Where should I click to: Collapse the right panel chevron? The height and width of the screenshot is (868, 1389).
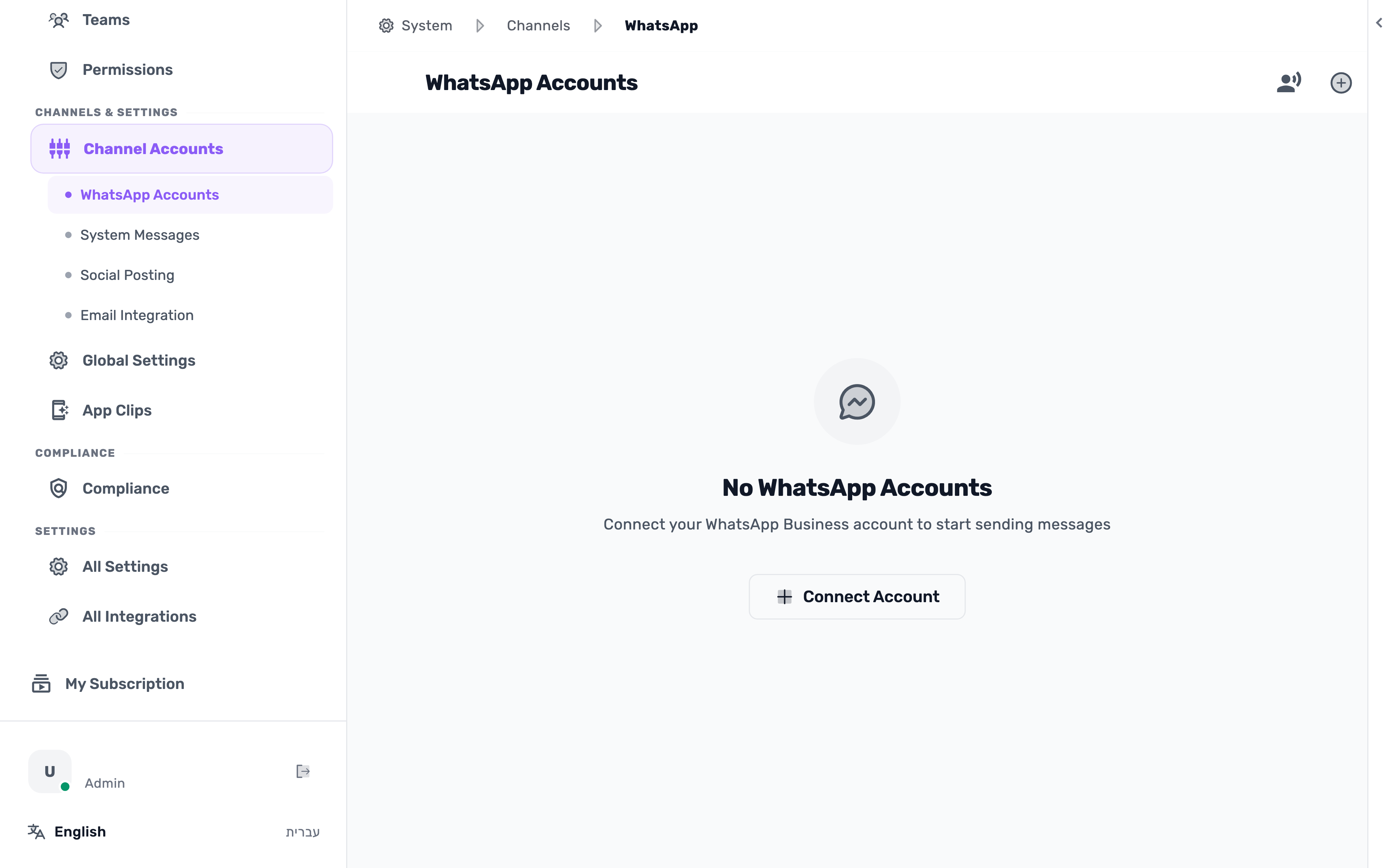[x=1379, y=23]
